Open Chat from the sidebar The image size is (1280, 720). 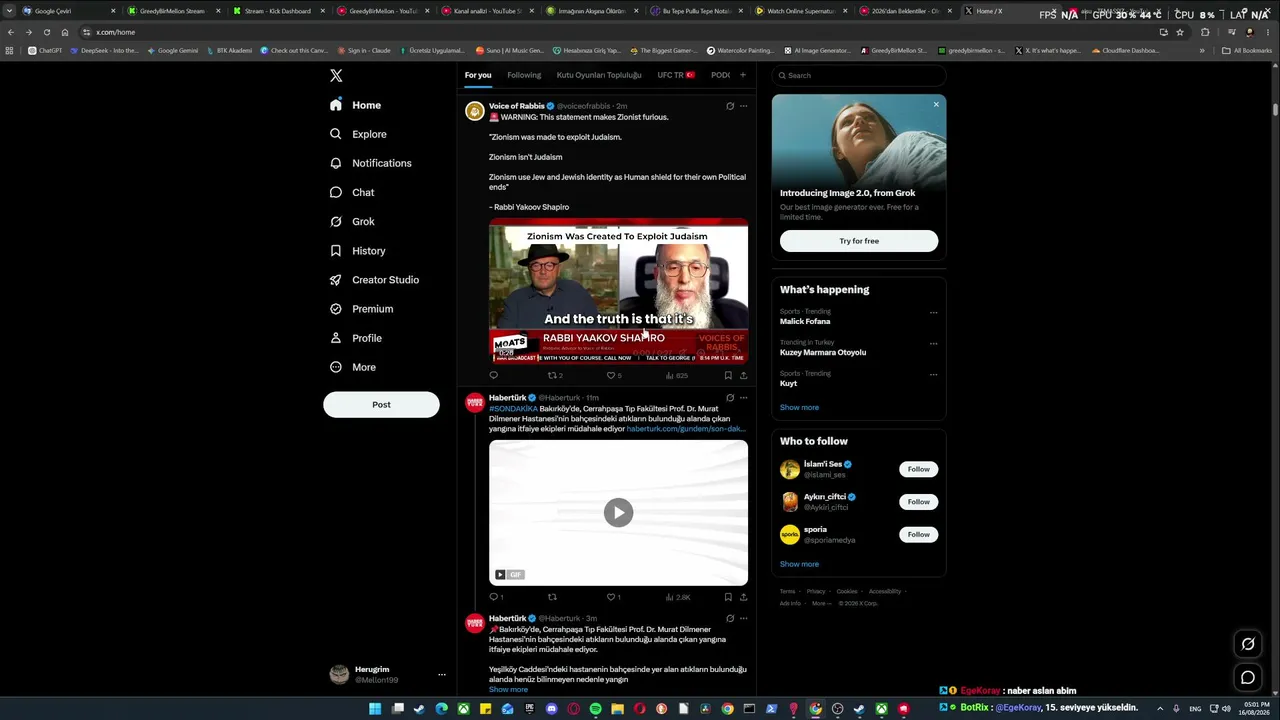pyautogui.click(x=352, y=192)
